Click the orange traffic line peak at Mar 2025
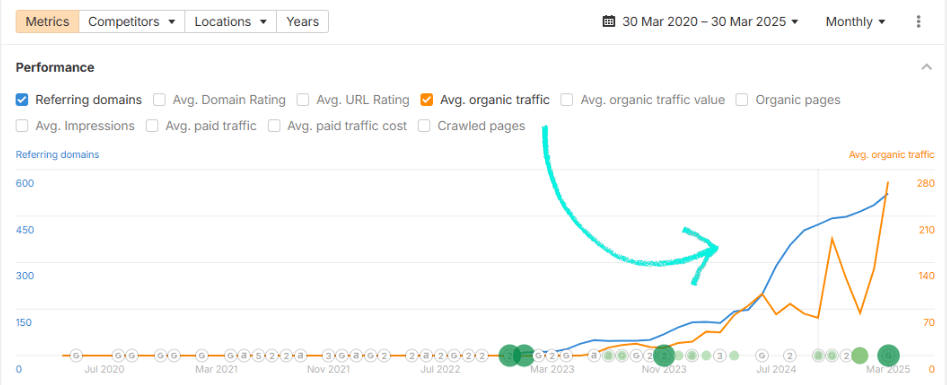The image size is (947, 385). [x=888, y=182]
